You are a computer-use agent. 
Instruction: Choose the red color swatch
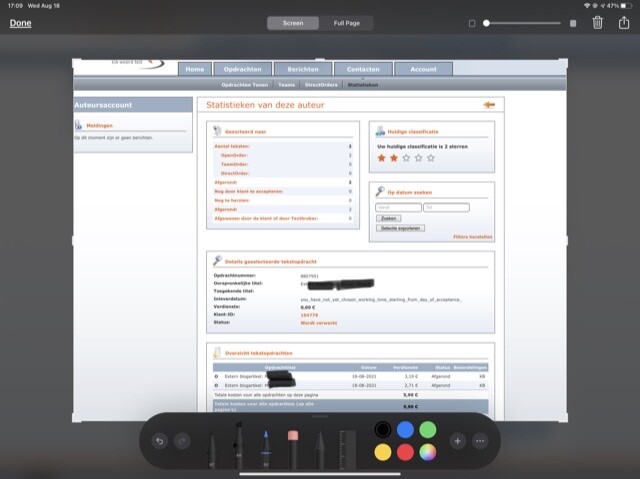(x=405, y=452)
